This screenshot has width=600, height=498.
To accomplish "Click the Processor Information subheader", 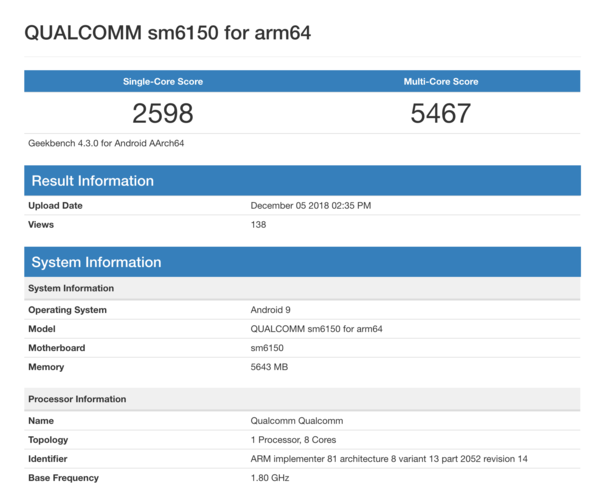I will click(302, 399).
